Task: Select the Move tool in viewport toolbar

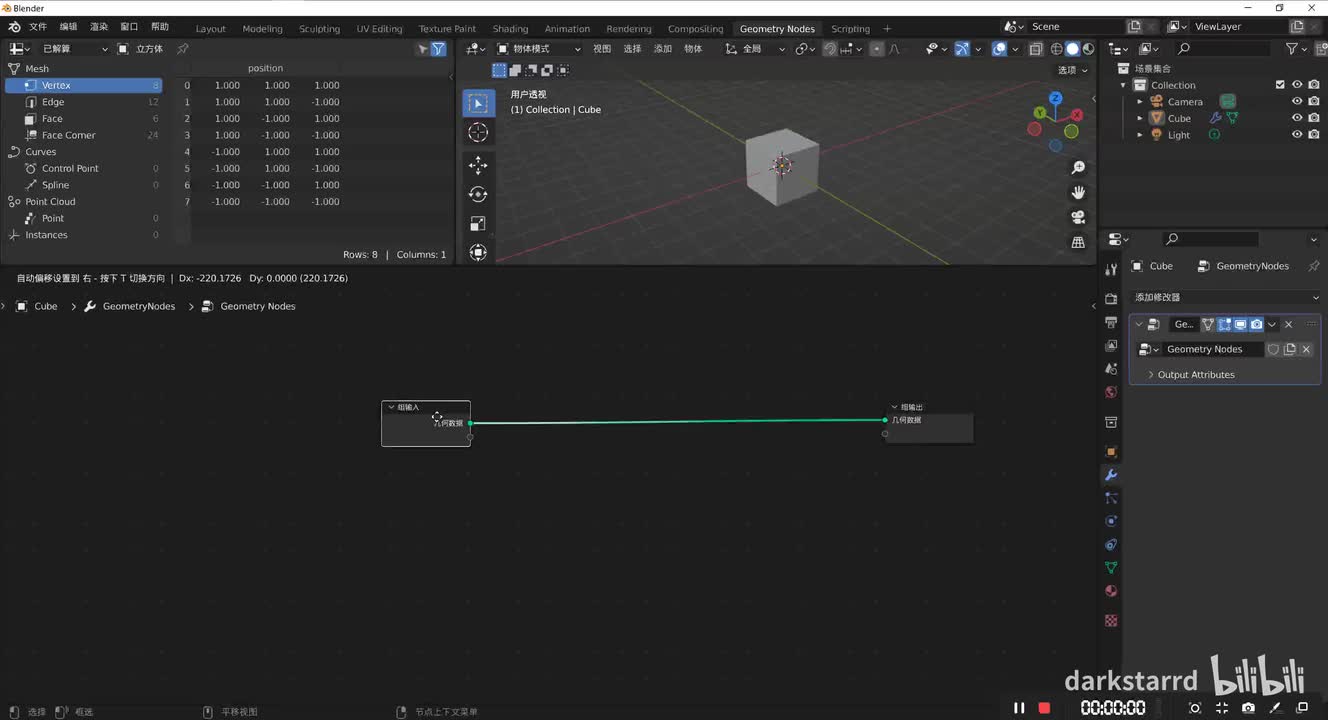Action: coord(478,164)
